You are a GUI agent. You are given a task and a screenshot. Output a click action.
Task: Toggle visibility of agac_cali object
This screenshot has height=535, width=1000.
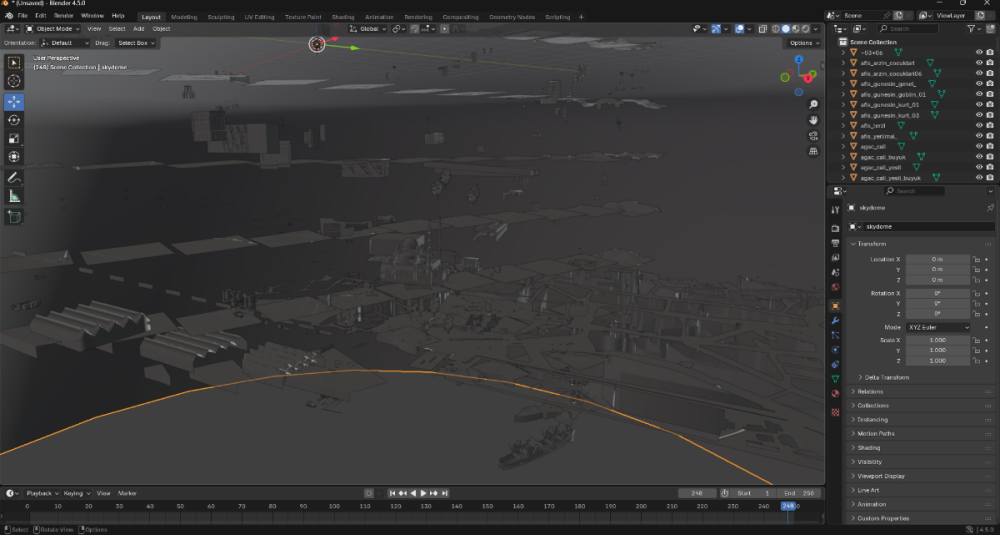pos(978,146)
